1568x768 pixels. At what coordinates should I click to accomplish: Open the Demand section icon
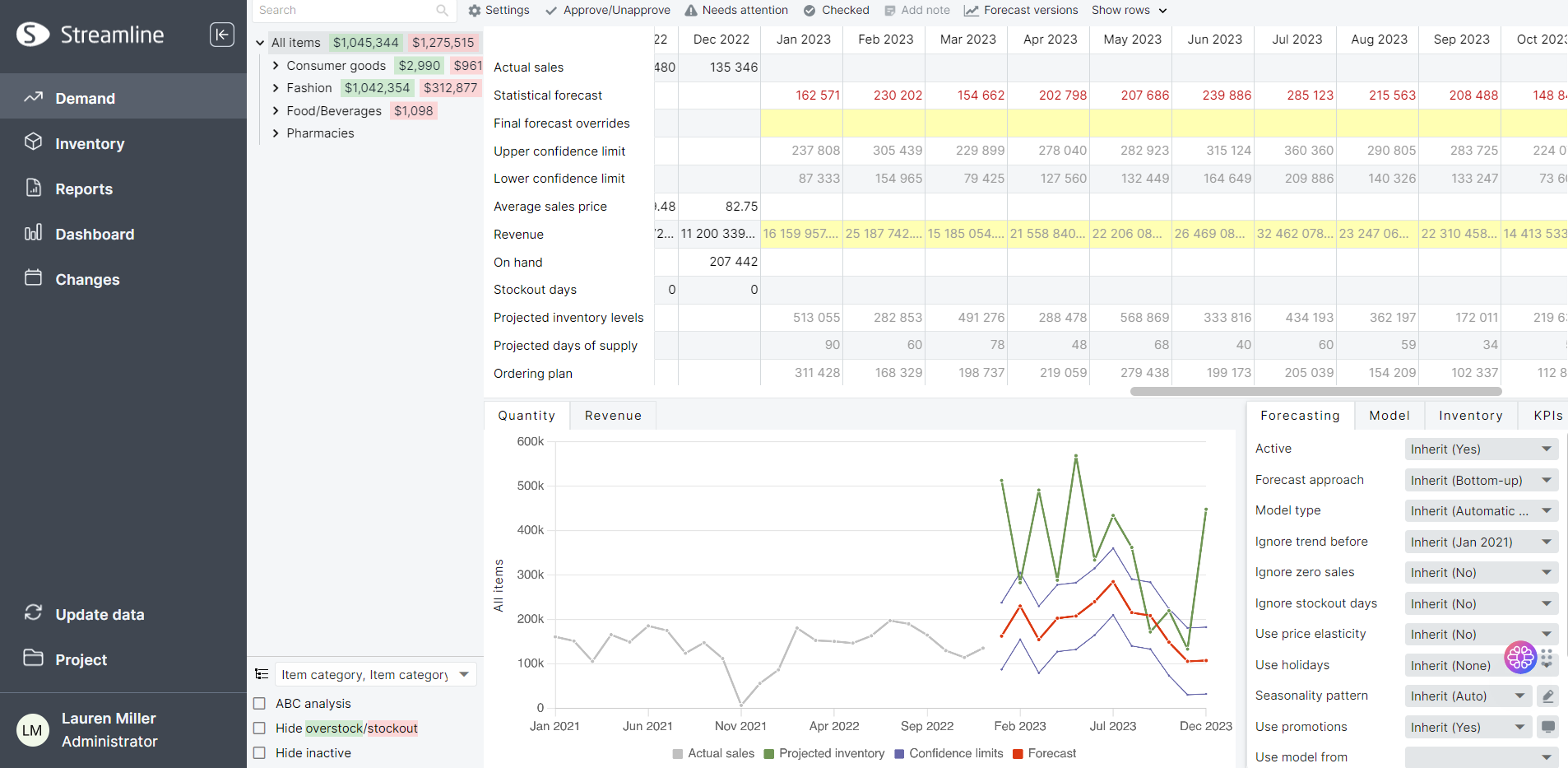(34, 97)
